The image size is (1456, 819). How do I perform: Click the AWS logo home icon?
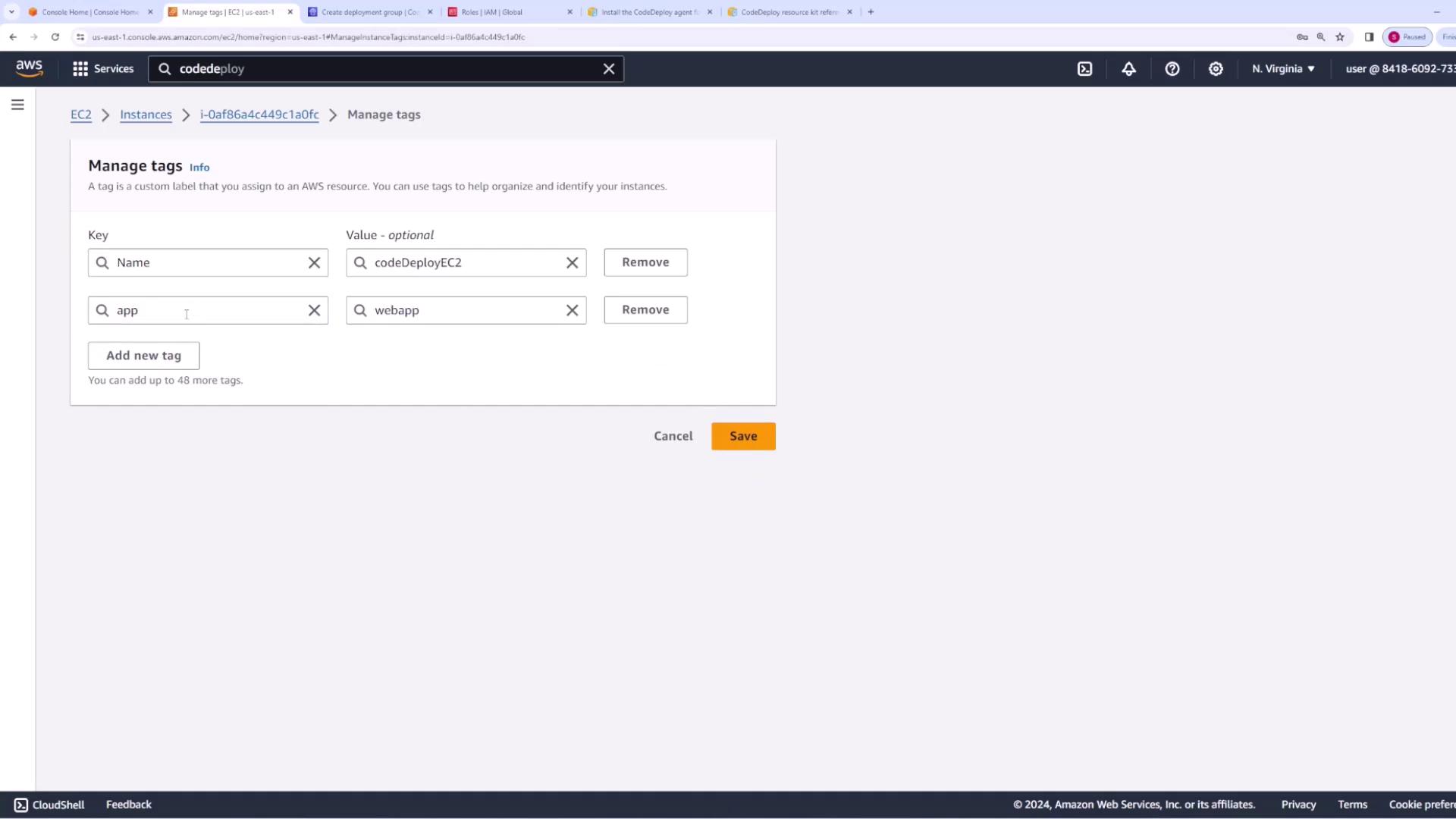tap(30, 68)
